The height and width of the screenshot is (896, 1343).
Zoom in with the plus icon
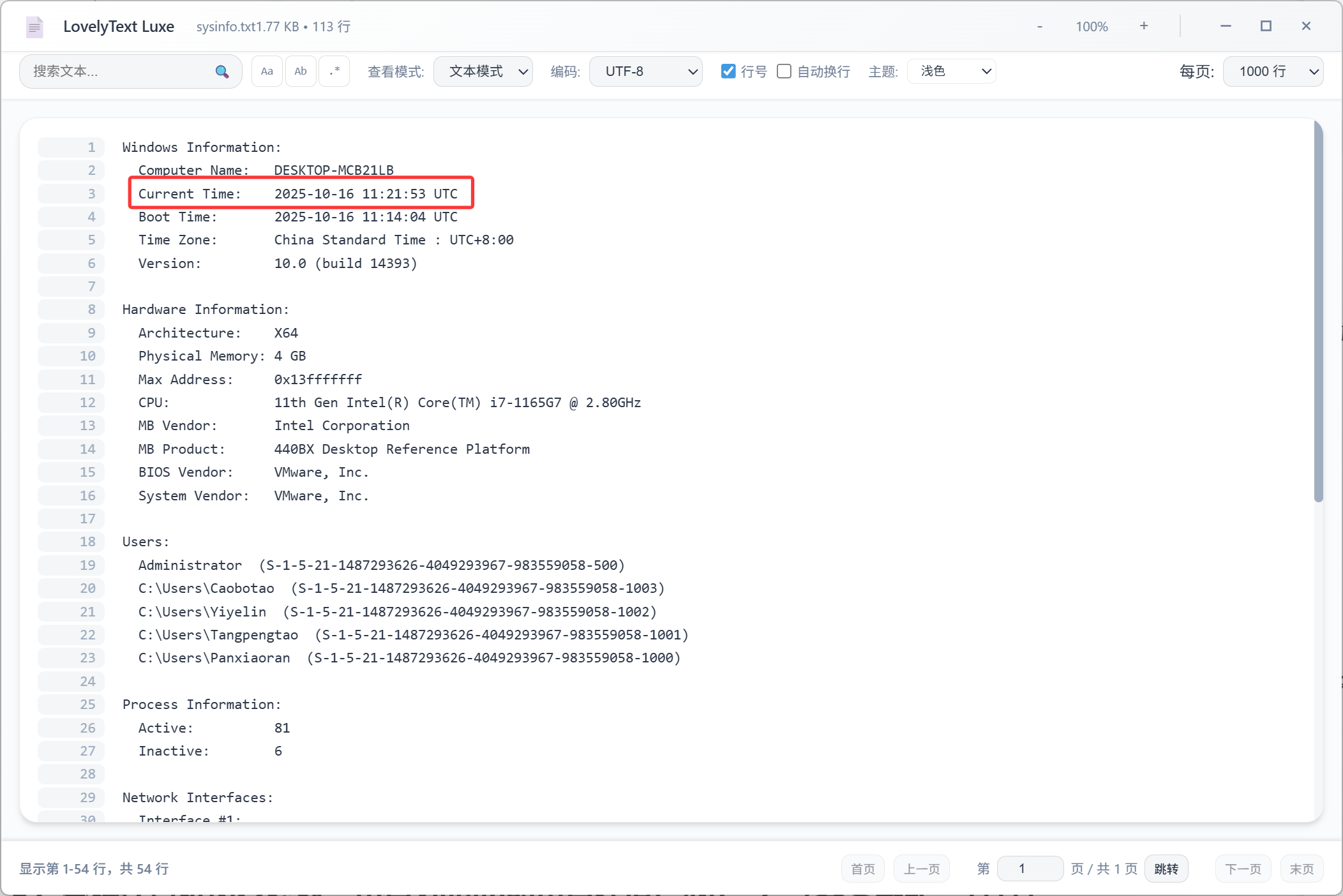(x=1144, y=26)
